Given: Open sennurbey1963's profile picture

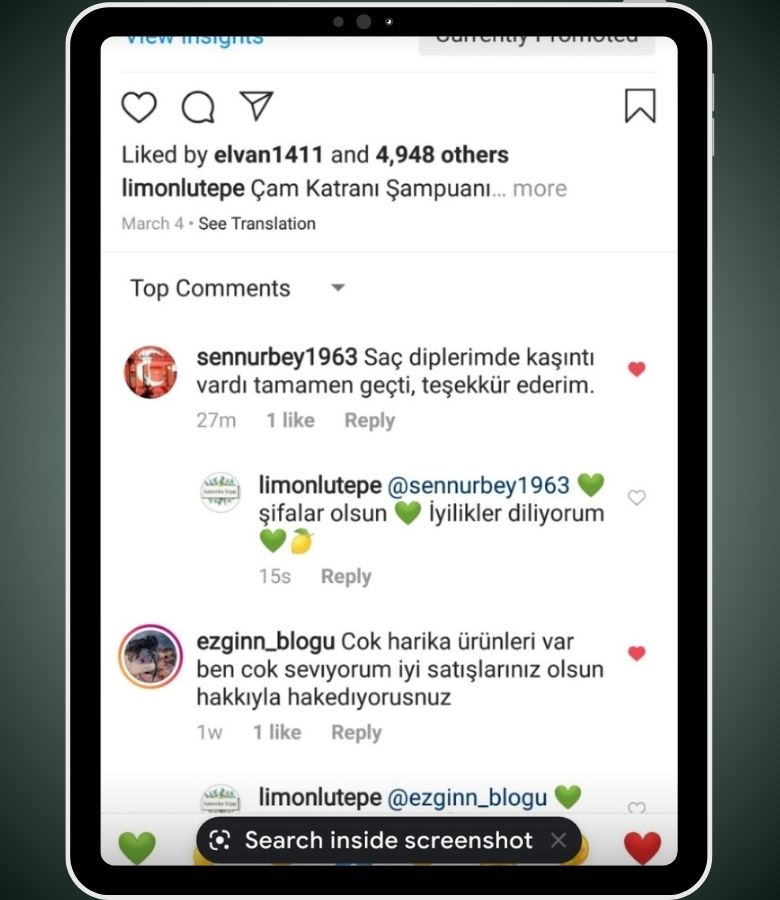Looking at the screenshot, I should pos(150,372).
